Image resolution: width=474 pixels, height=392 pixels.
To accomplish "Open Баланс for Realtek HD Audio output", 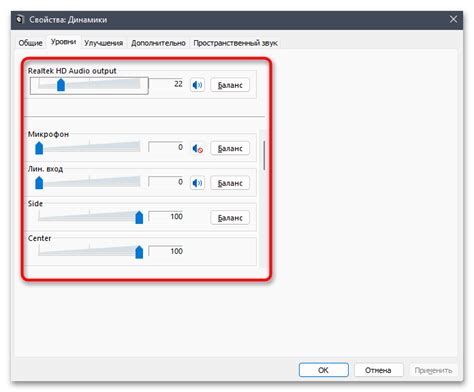I will pos(230,85).
